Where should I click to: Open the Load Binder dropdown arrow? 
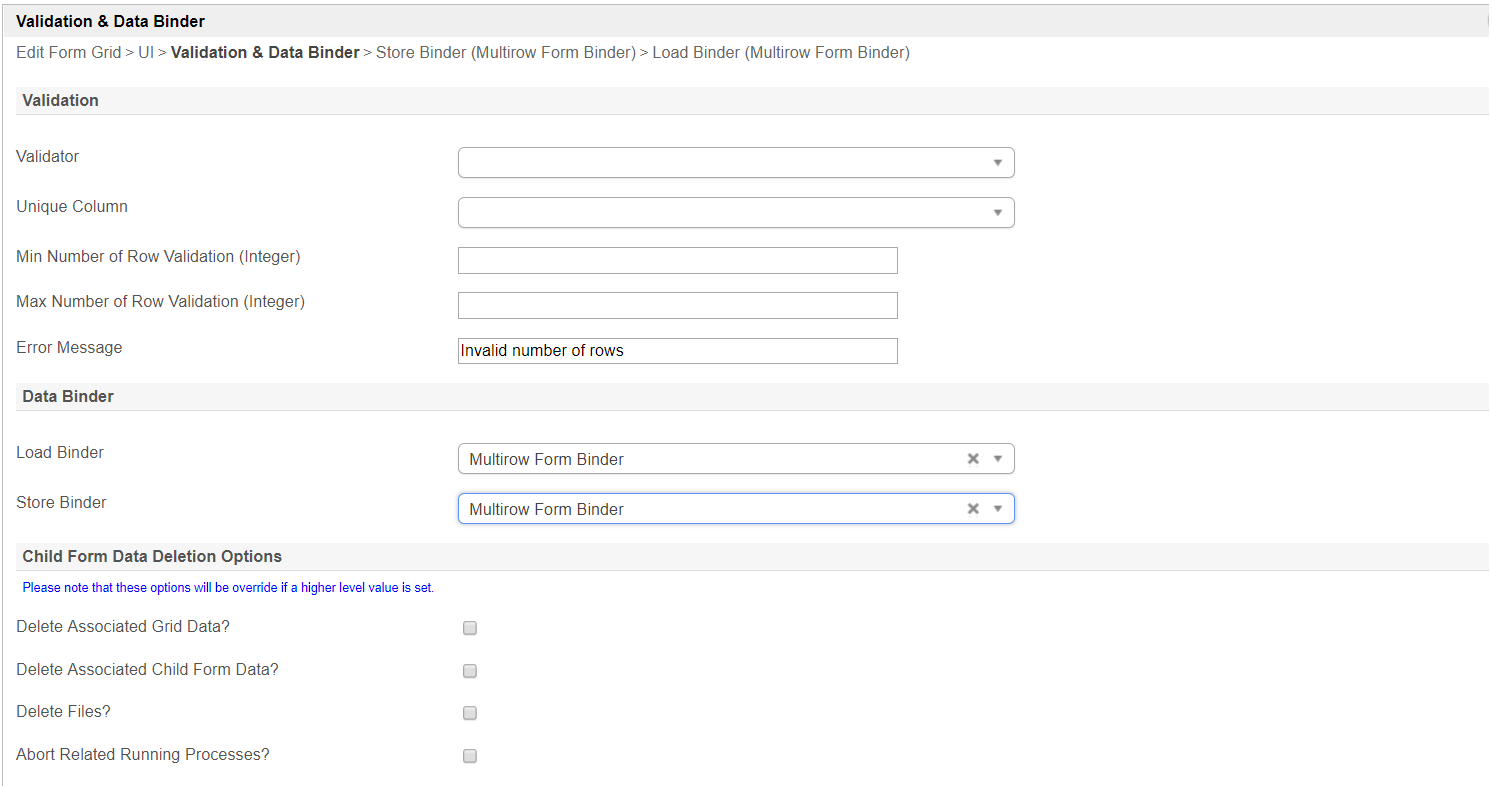(997, 459)
